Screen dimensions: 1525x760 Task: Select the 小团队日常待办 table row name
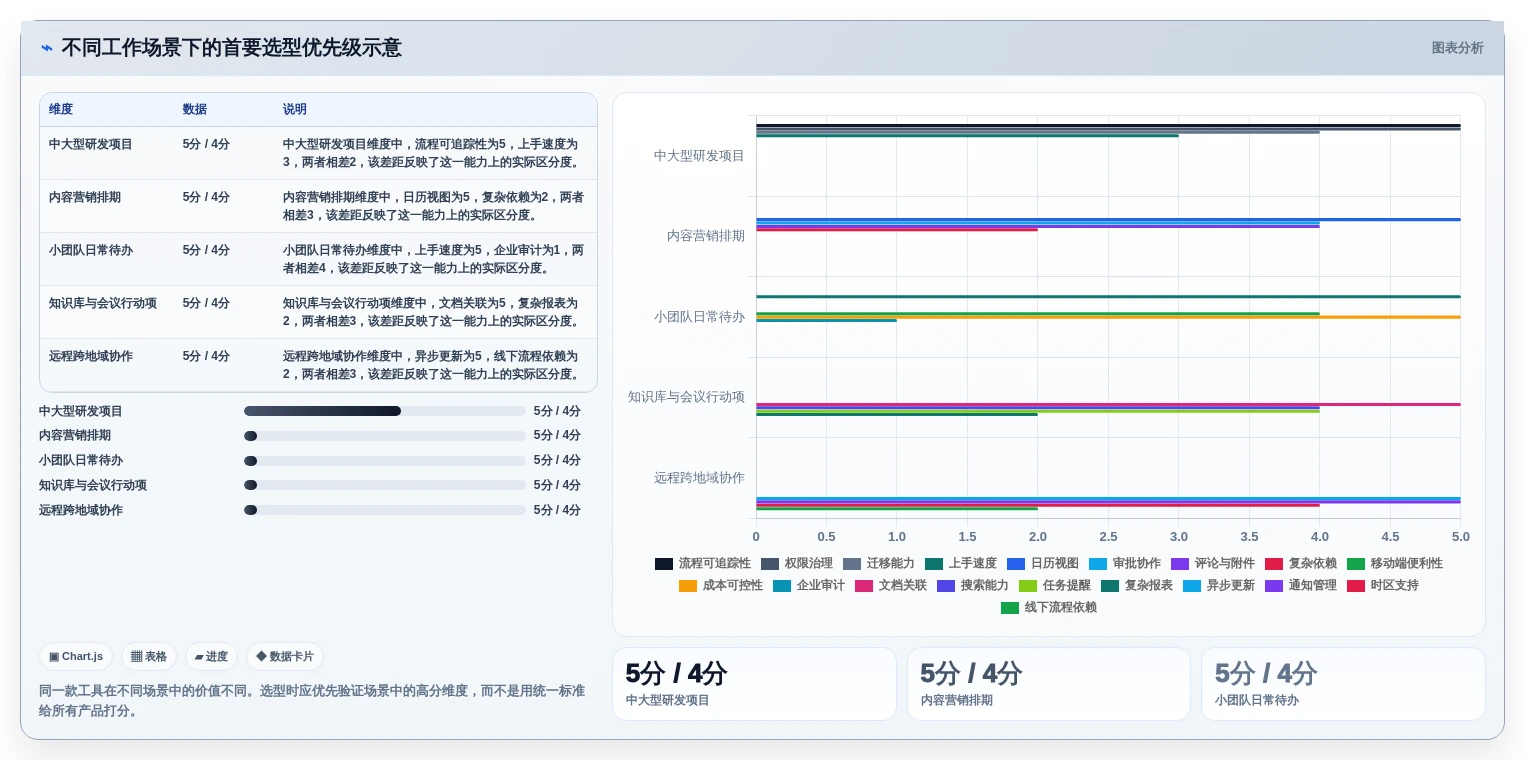point(91,250)
